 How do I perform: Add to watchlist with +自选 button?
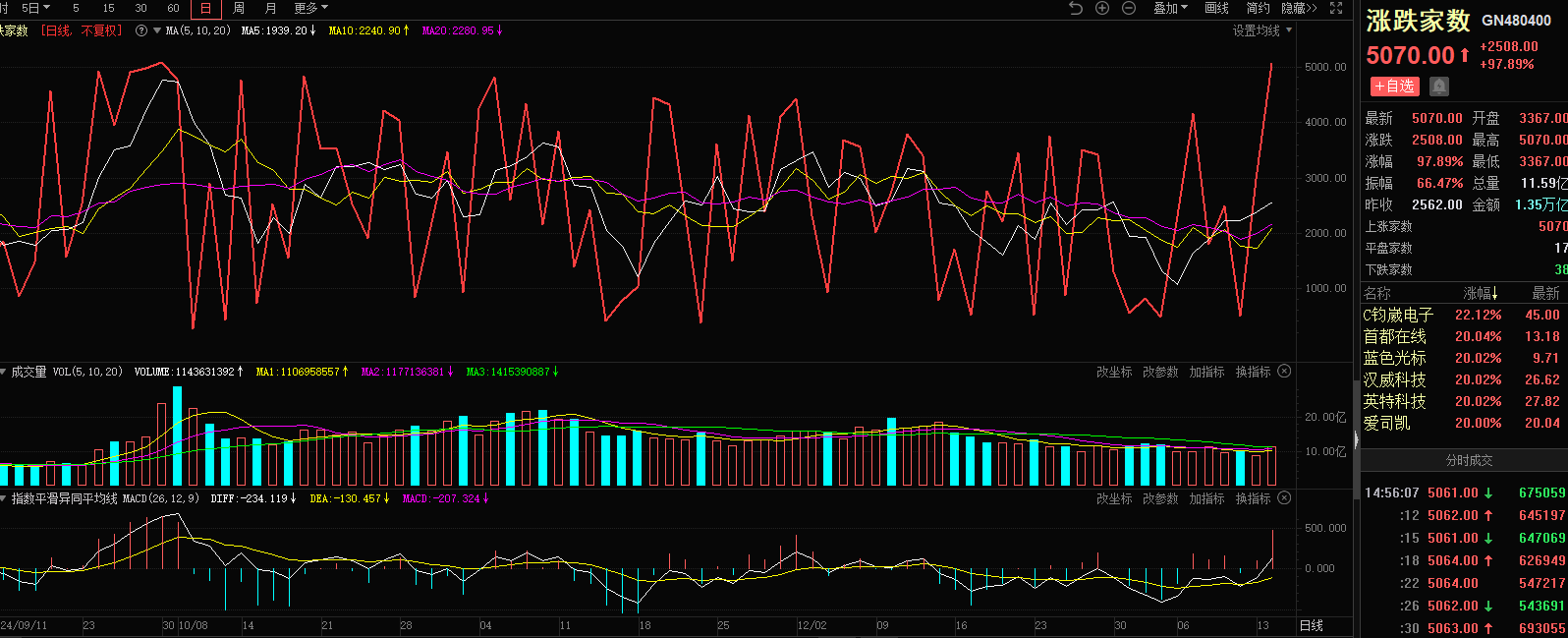click(1395, 87)
